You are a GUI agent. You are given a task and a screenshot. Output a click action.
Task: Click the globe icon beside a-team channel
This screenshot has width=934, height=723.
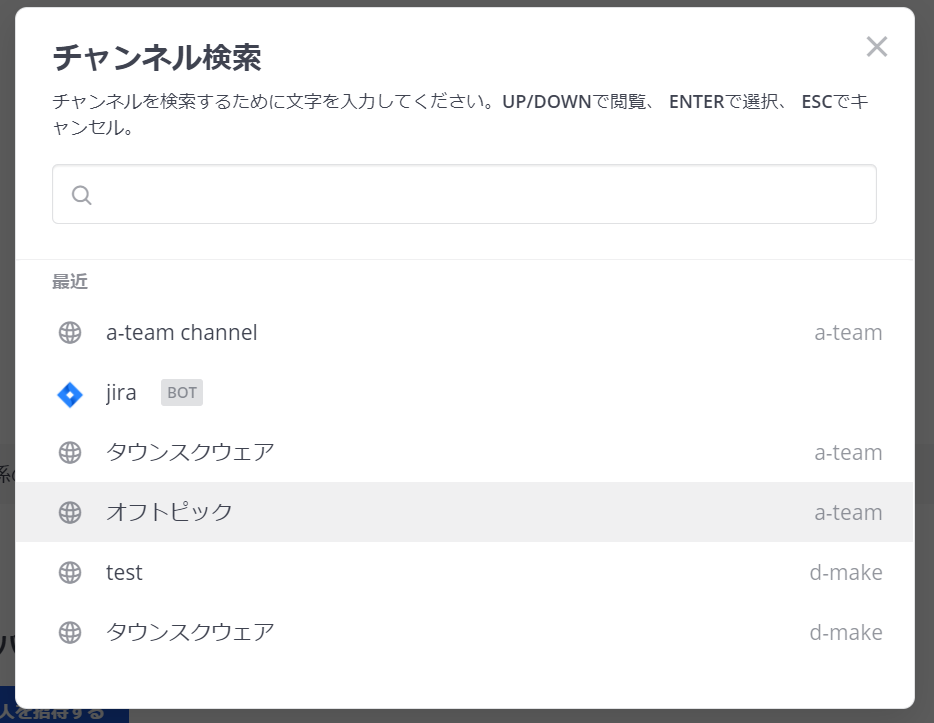point(70,333)
